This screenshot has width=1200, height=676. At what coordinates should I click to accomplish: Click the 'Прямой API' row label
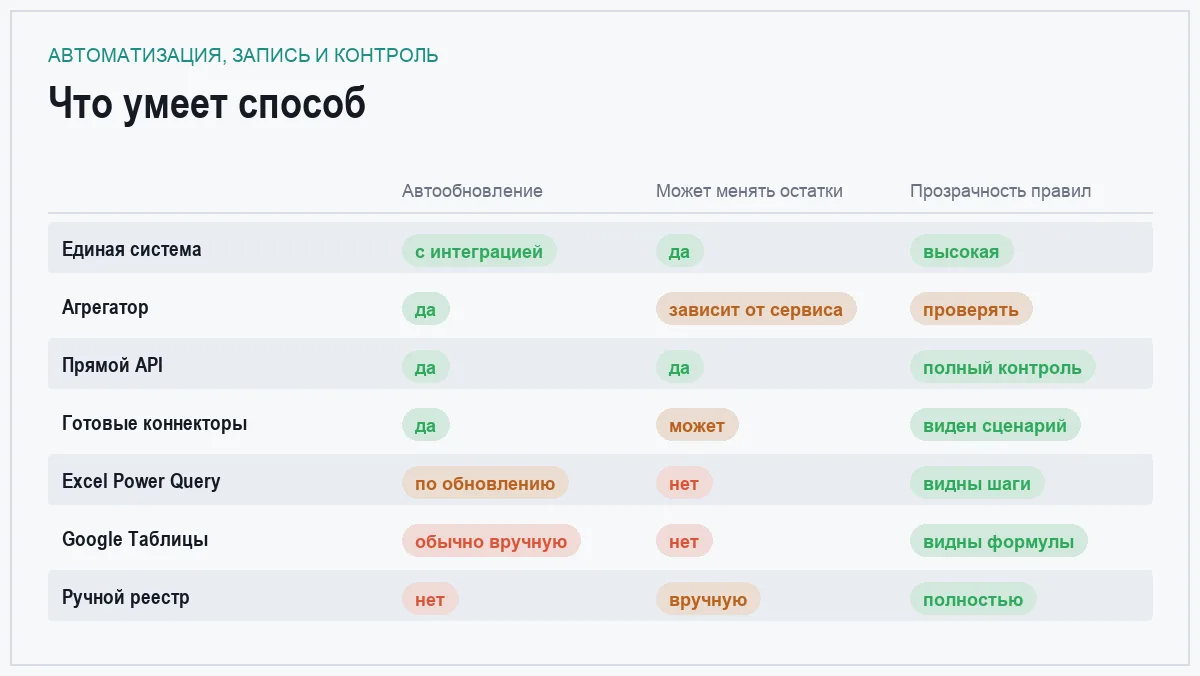[112, 365]
